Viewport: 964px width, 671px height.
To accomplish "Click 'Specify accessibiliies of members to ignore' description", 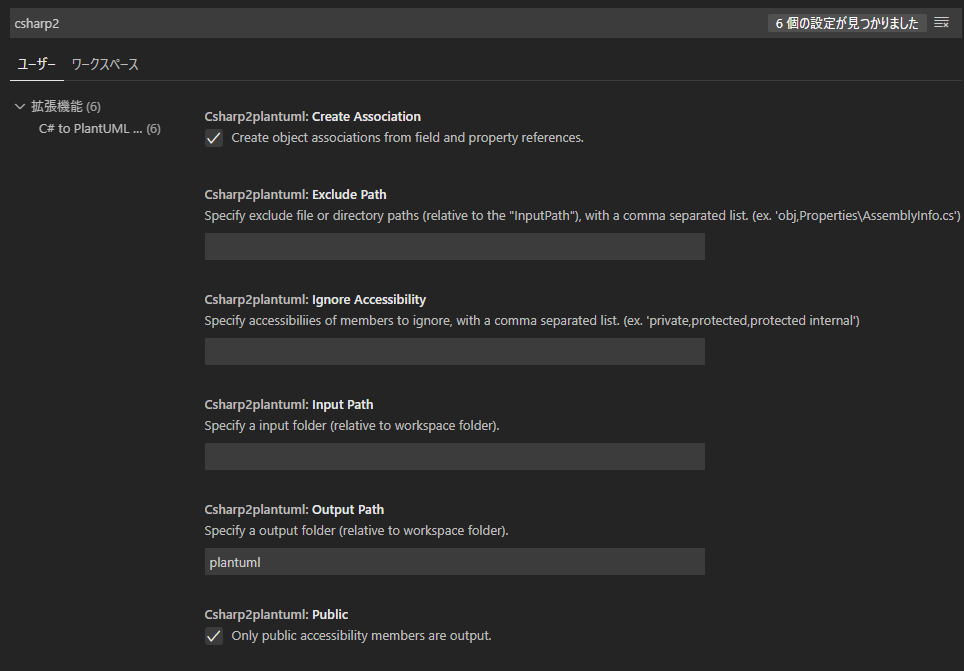I will (532, 321).
